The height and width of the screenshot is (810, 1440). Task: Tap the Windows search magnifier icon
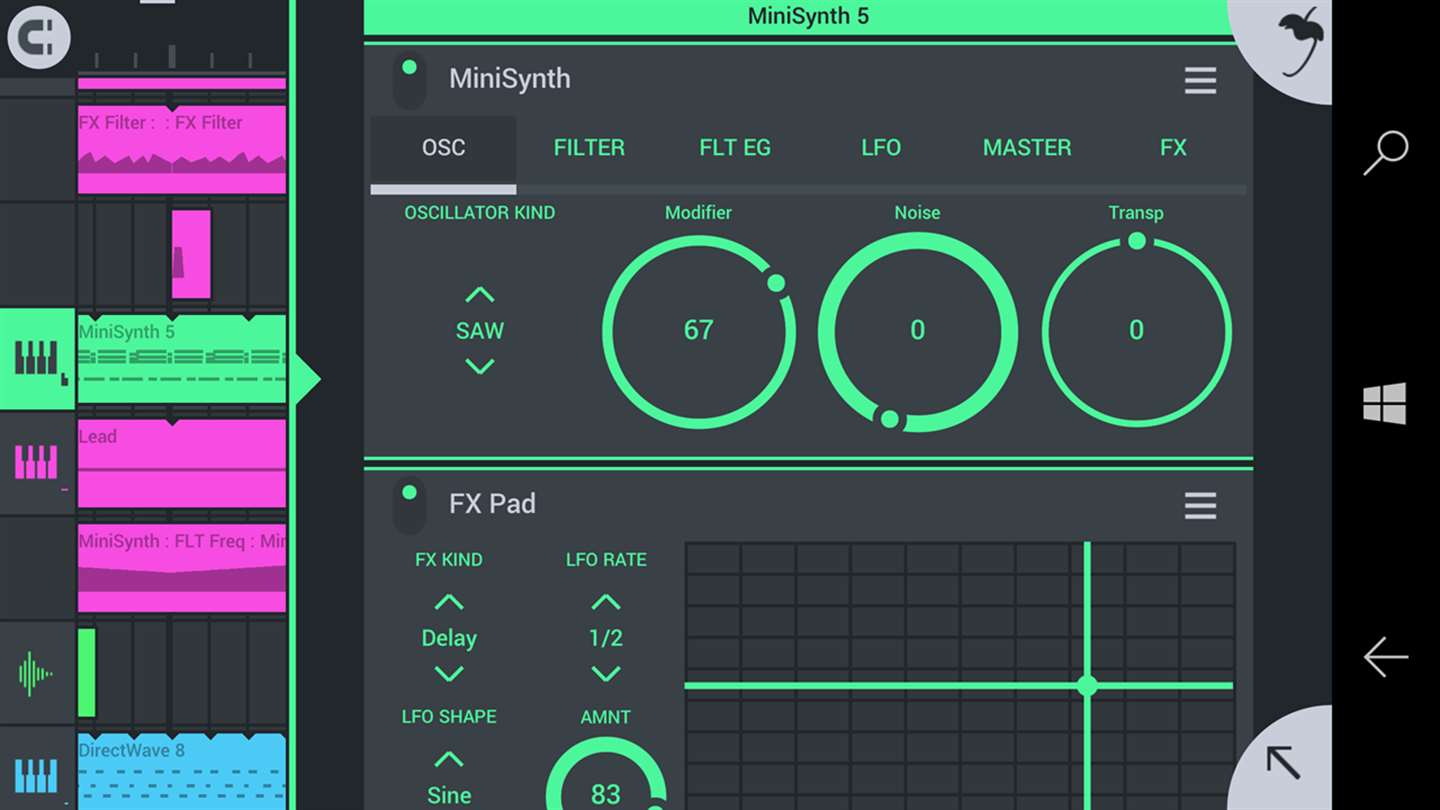pyautogui.click(x=1385, y=153)
